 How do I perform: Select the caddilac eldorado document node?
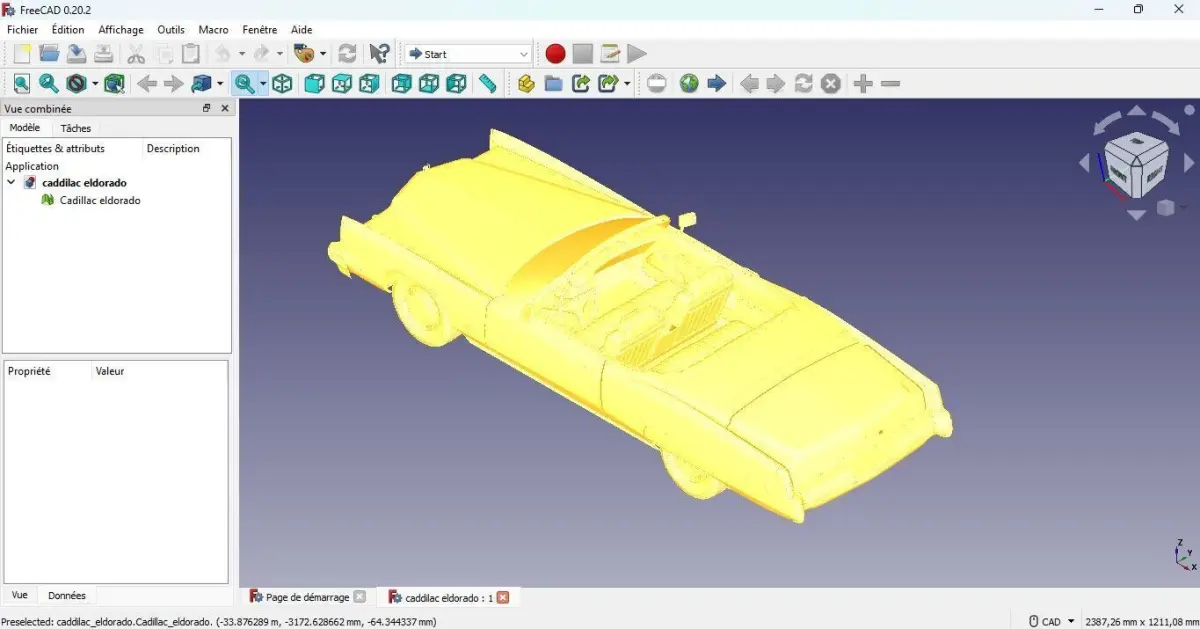tap(84, 183)
